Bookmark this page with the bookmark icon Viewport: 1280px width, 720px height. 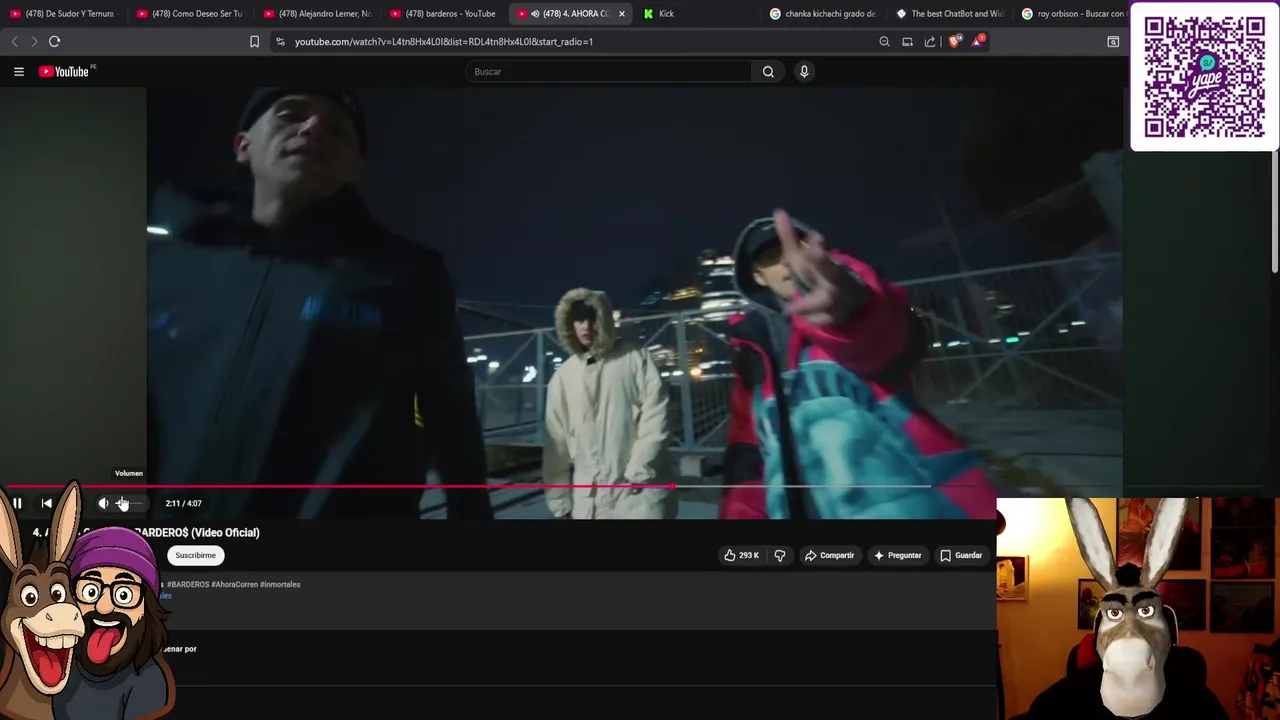point(254,41)
